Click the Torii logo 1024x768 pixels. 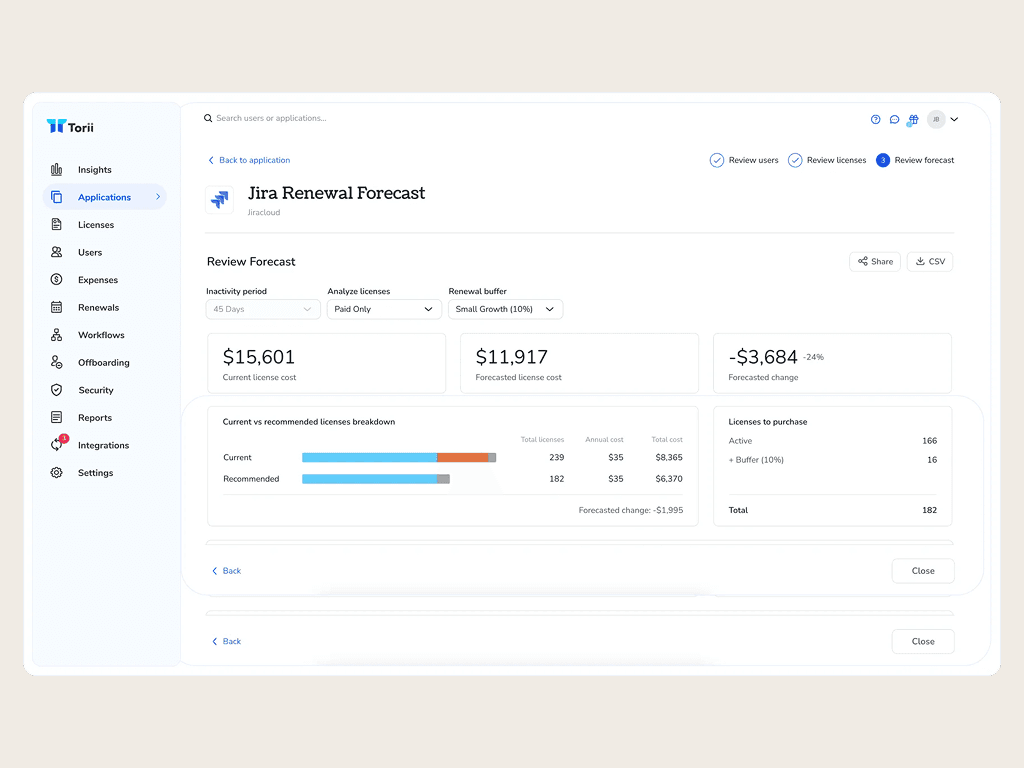click(70, 127)
